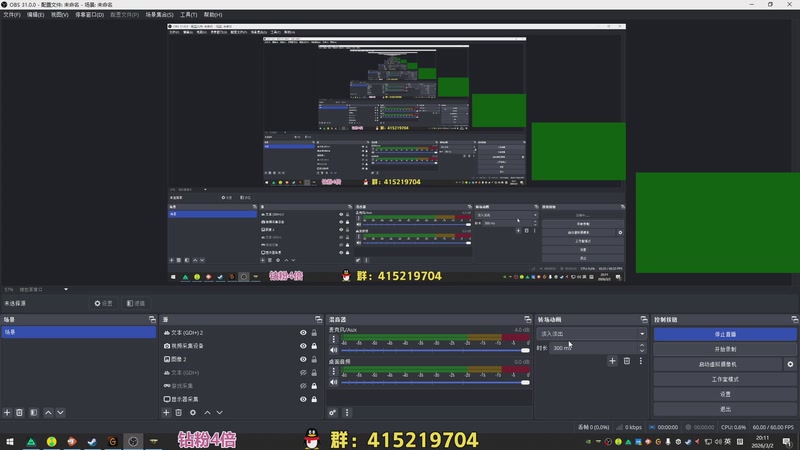The height and width of the screenshot is (450, 800).
Task: Click 启动虚拟摄像机 to start virtual camera
Action: point(718,364)
